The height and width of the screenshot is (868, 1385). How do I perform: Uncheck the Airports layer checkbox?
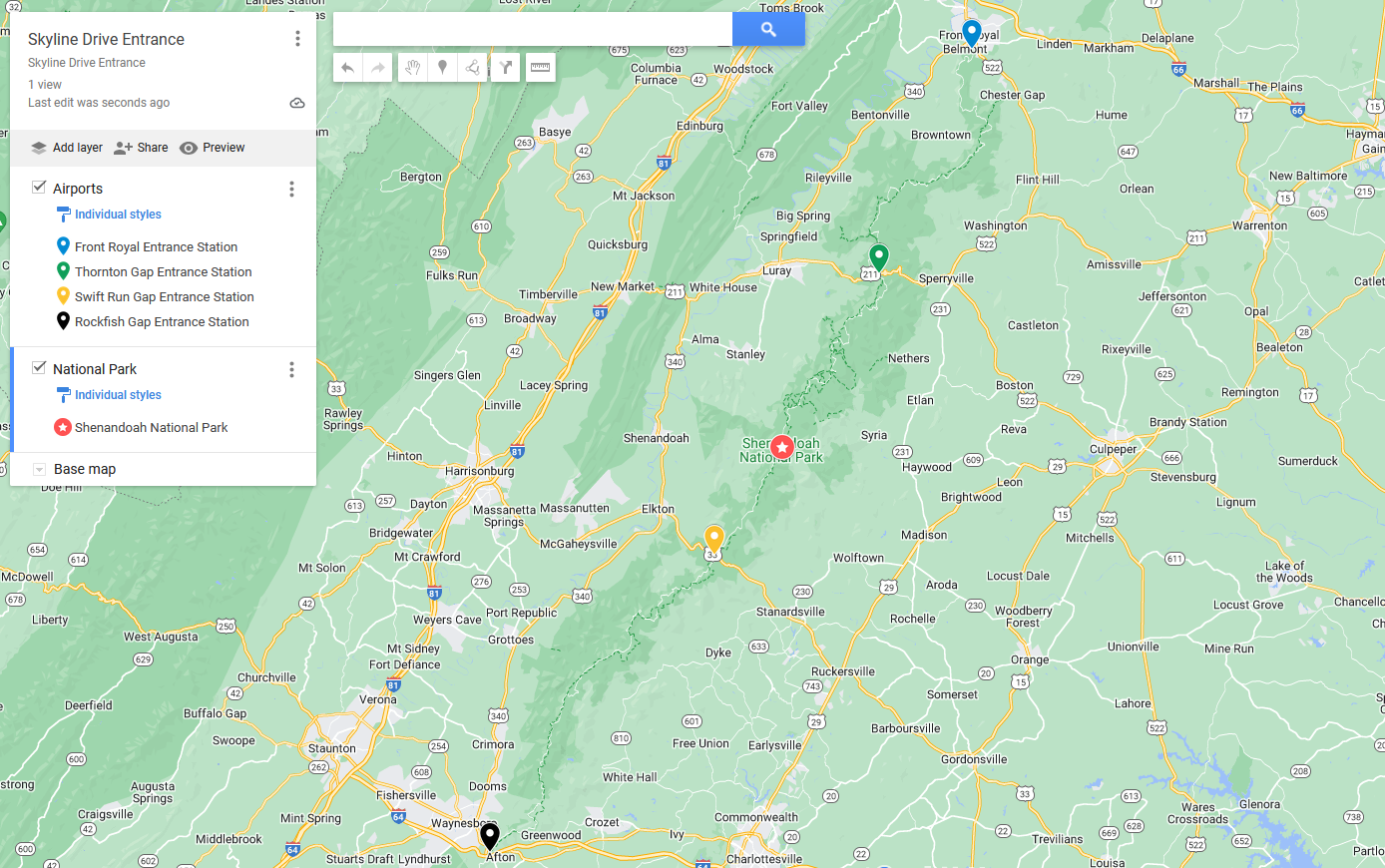pos(39,188)
